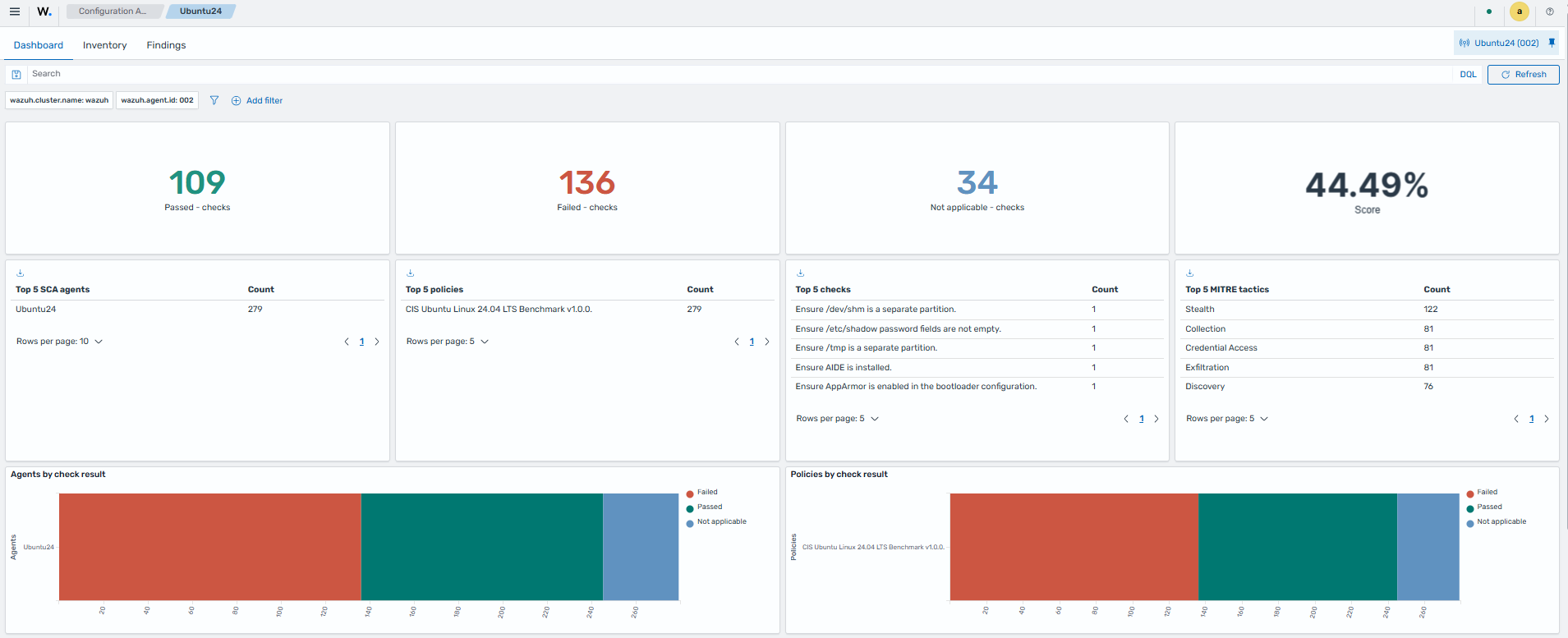Open saved queries icon beside Search
Image resolution: width=1568 pixels, height=638 pixels.
coord(16,74)
